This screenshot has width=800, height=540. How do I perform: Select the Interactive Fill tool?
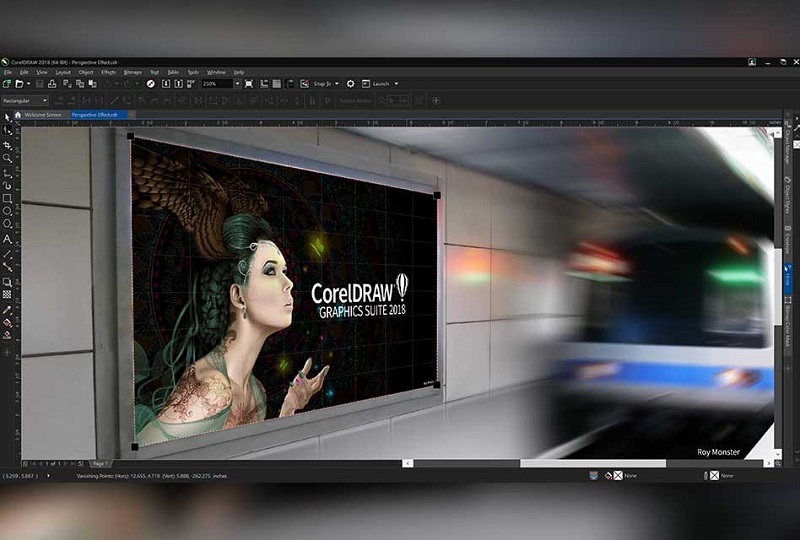pyautogui.click(x=7, y=322)
